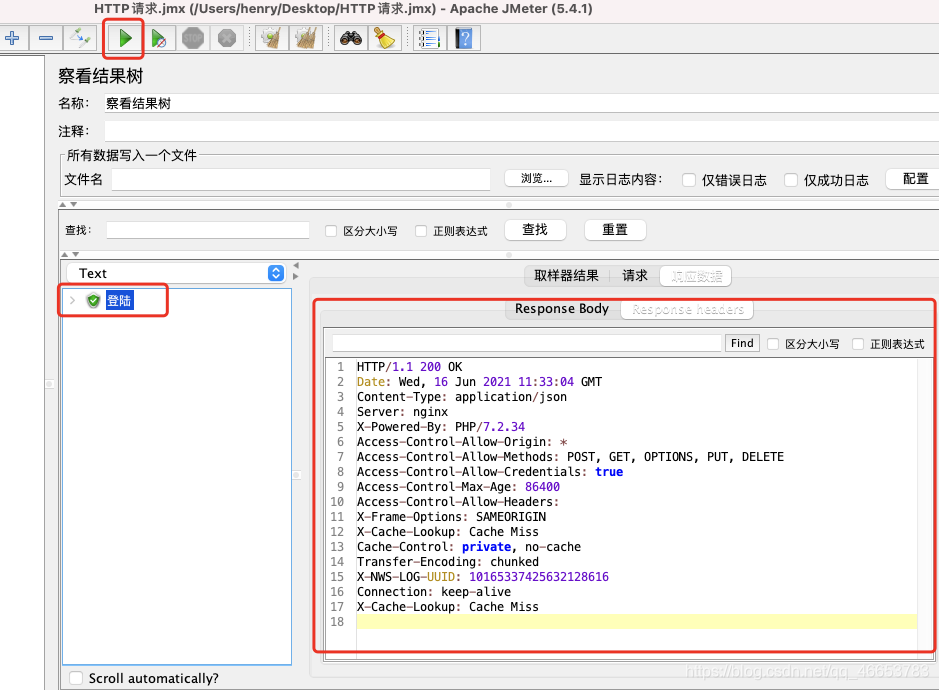Image resolution: width=939 pixels, height=690 pixels.
Task: Select Response Body tab
Action: pos(562,308)
